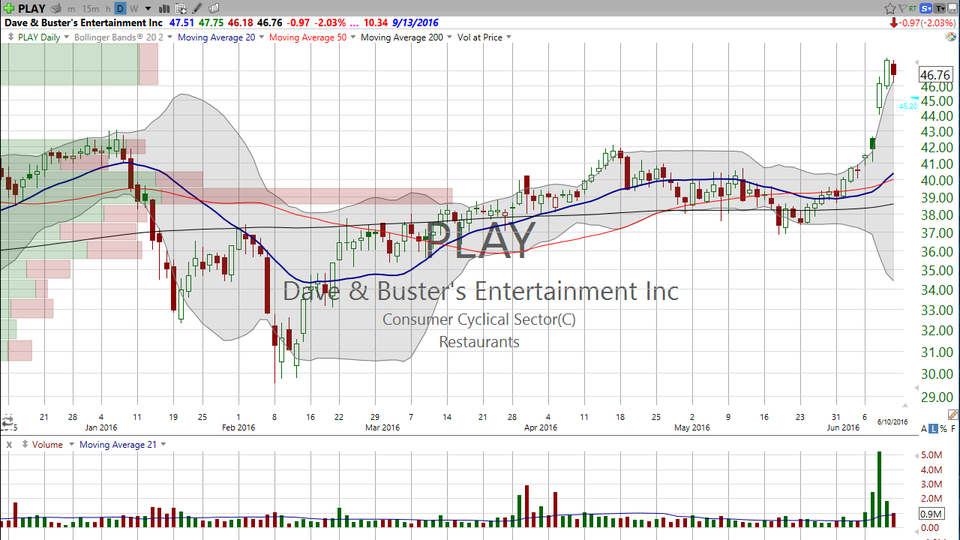
Task: Click the up-down arrows beside Volume
Action: pos(24,444)
